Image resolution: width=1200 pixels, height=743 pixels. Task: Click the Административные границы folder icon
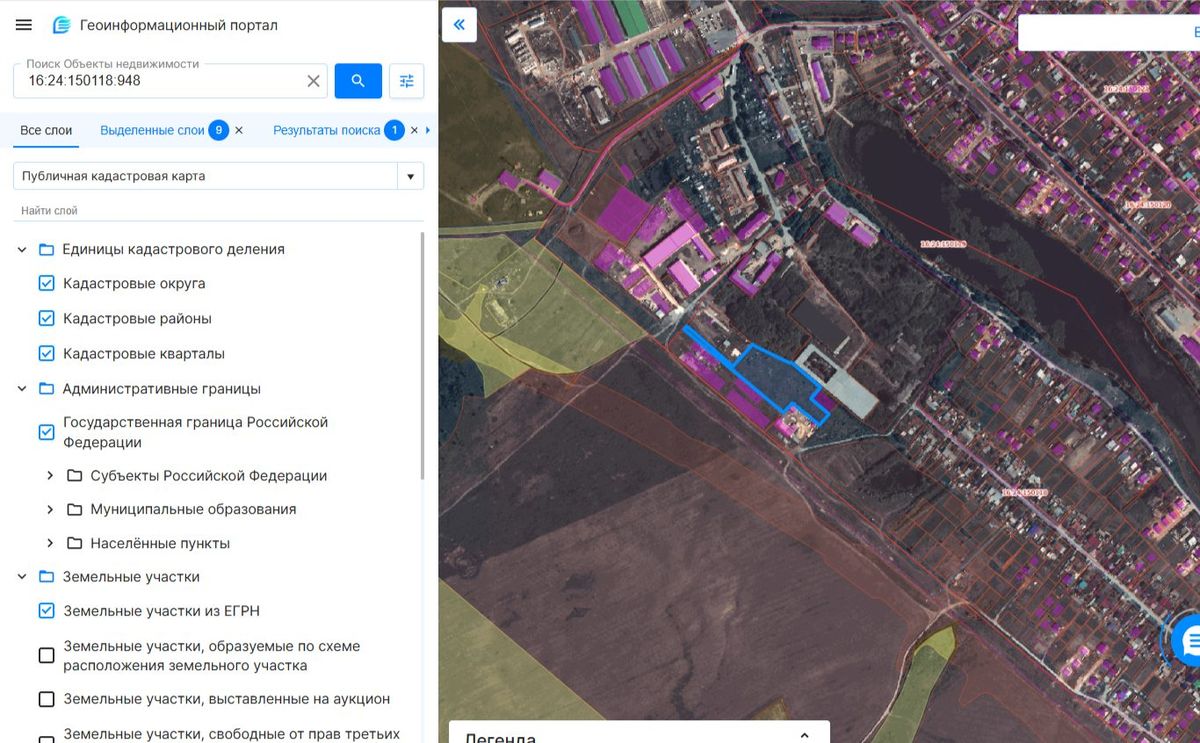point(46,388)
